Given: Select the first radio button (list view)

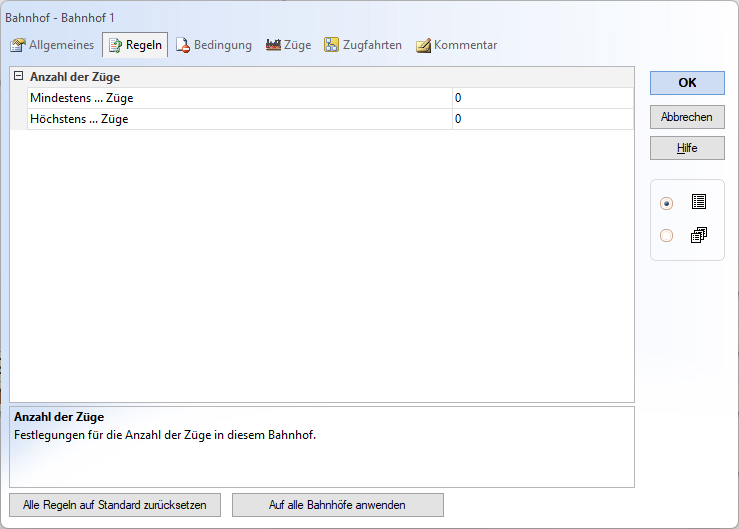Looking at the screenshot, I should pos(667,203).
